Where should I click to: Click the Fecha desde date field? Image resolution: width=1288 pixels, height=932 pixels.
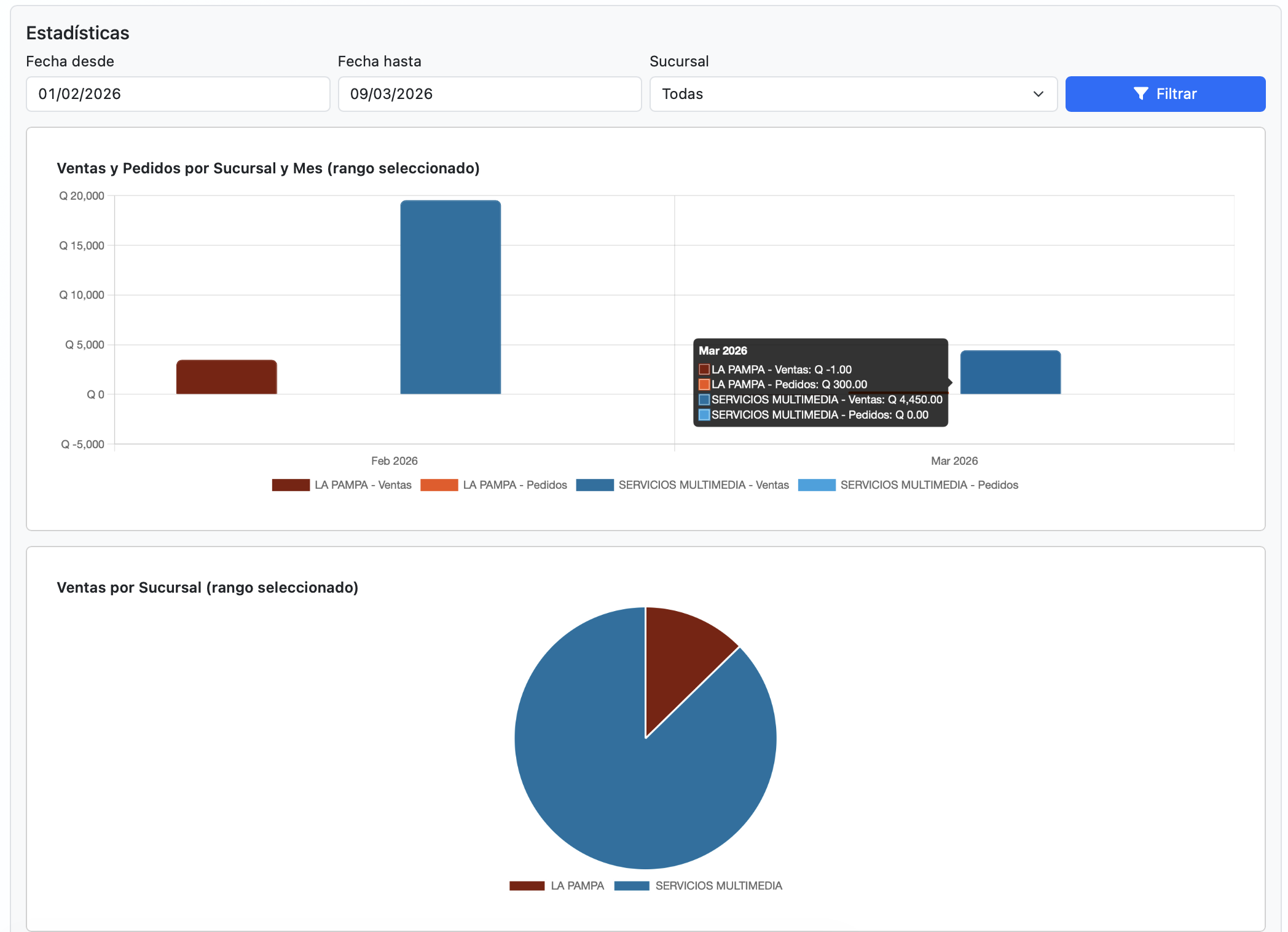coord(178,94)
